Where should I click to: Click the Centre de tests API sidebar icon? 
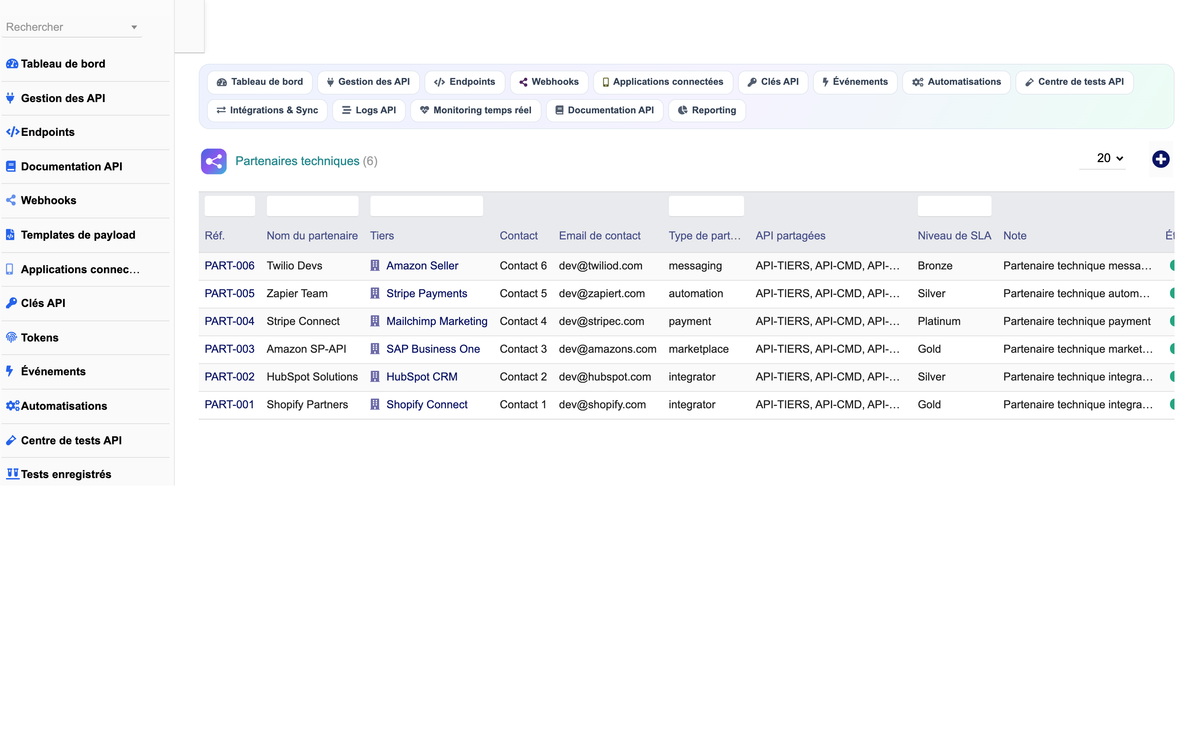11,440
